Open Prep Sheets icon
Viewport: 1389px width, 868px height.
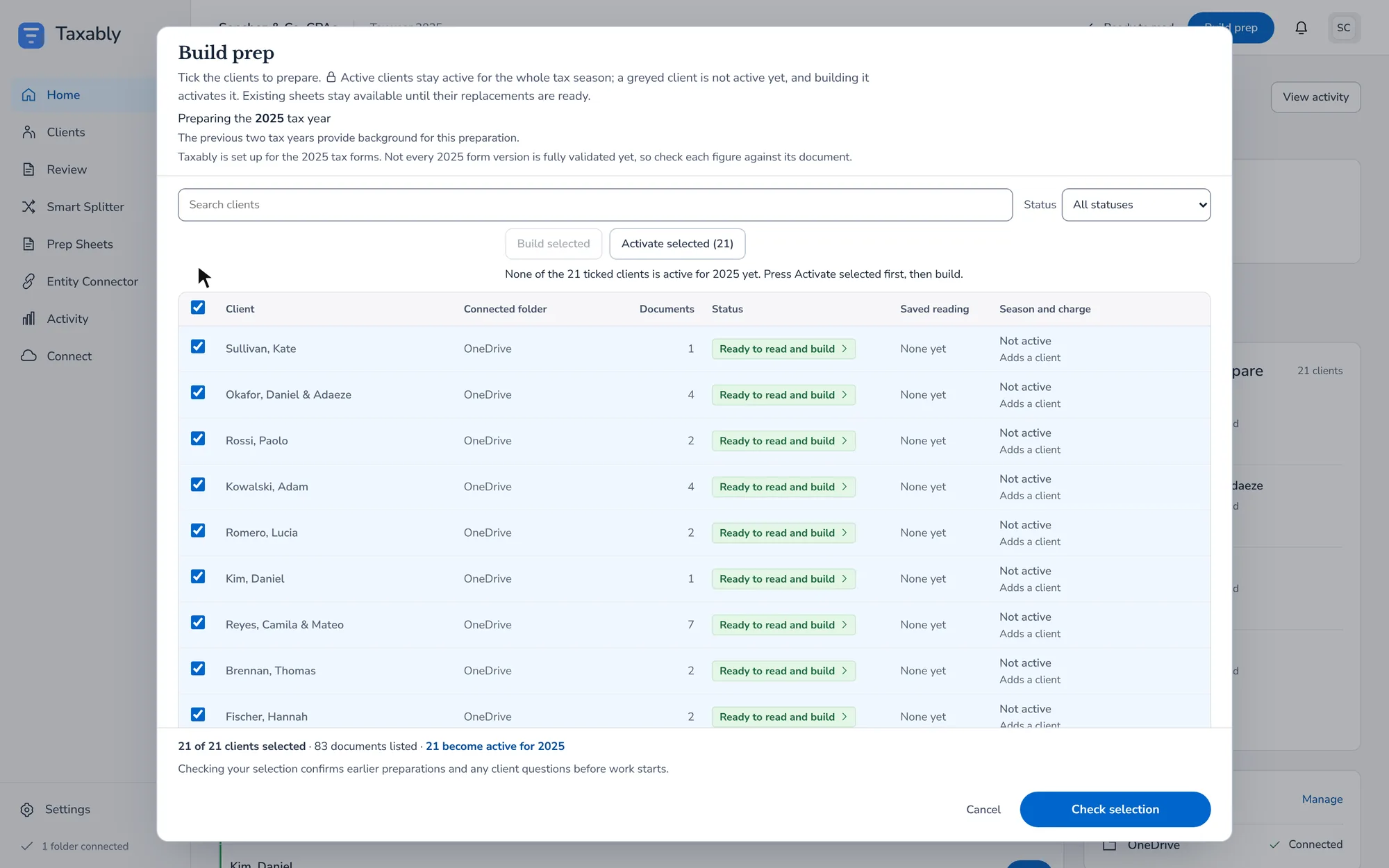[28, 244]
